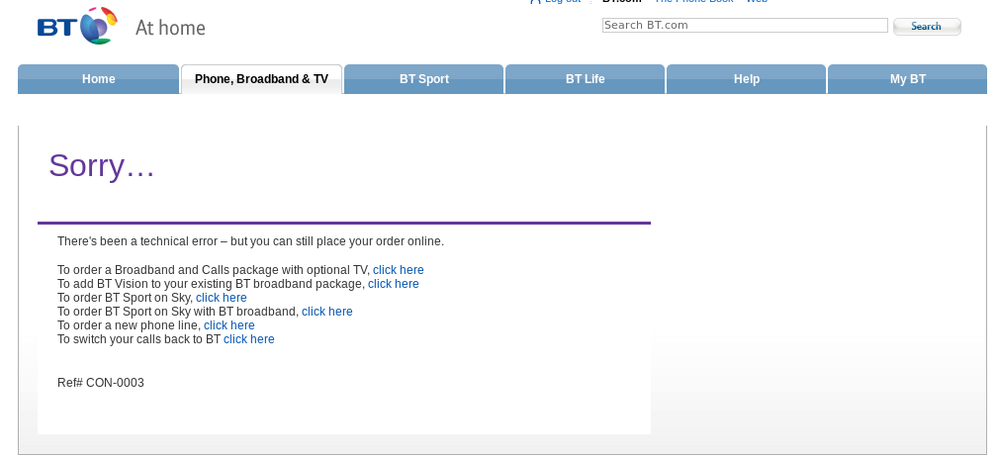
Task: Click the Search button
Action: click(926, 26)
